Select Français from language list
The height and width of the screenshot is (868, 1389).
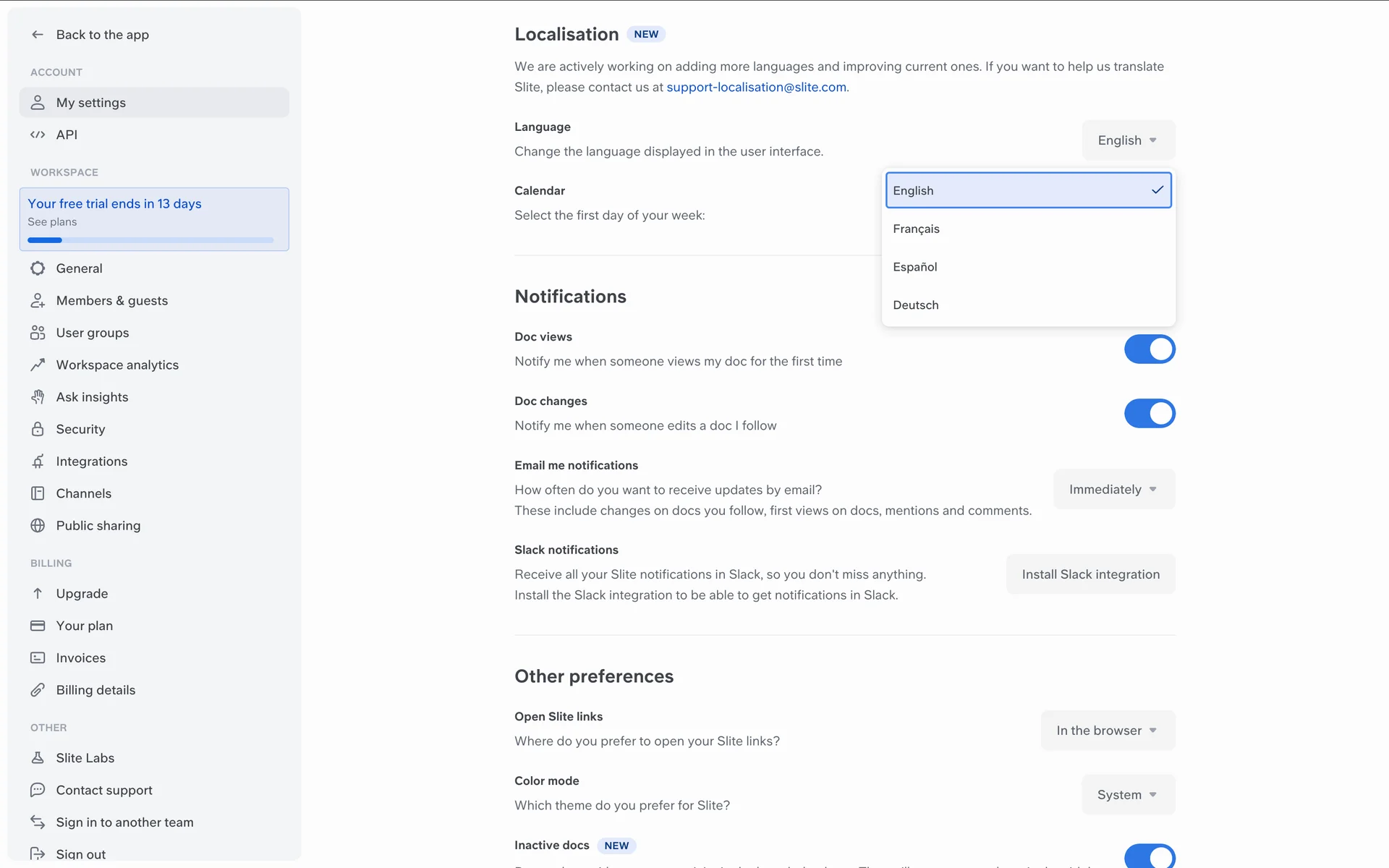click(916, 229)
